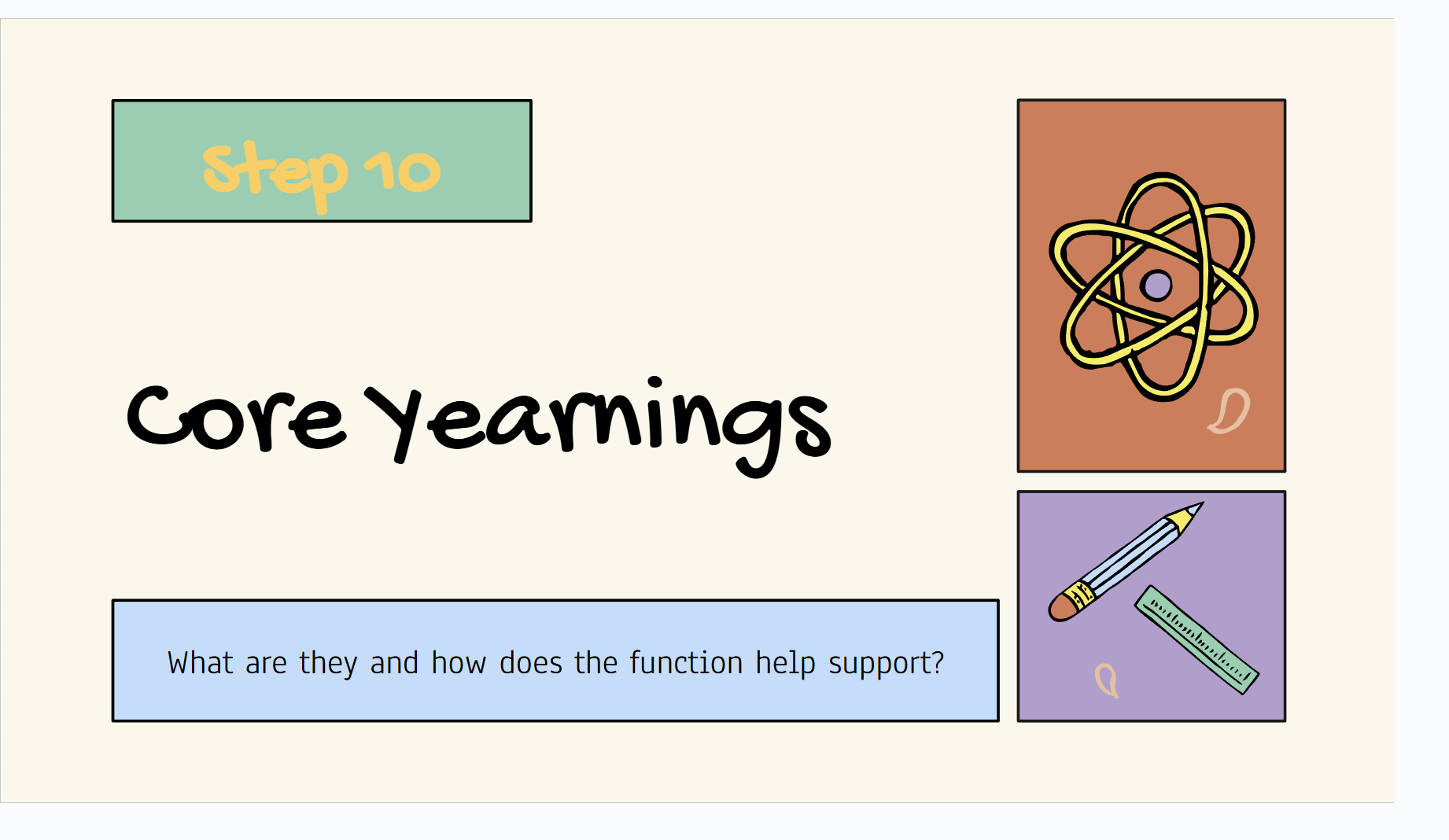Click the word "What" in the subtitle
This screenshot has height=840, width=1449.
200,663
